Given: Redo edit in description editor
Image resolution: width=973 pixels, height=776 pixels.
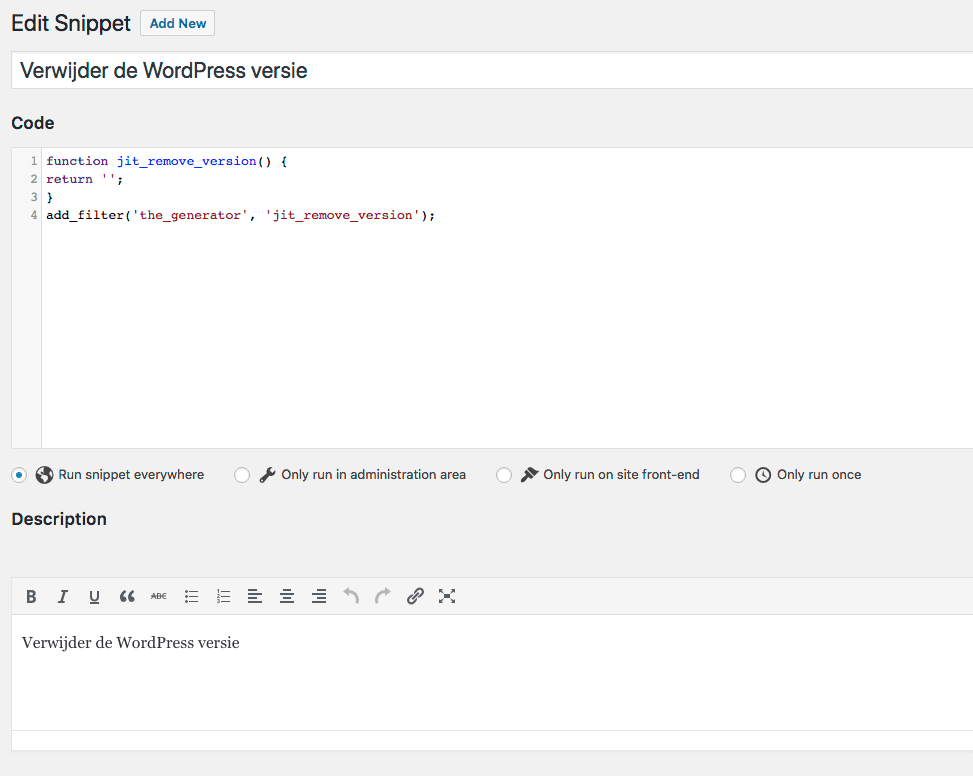Looking at the screenshot, I should [383, 595].
